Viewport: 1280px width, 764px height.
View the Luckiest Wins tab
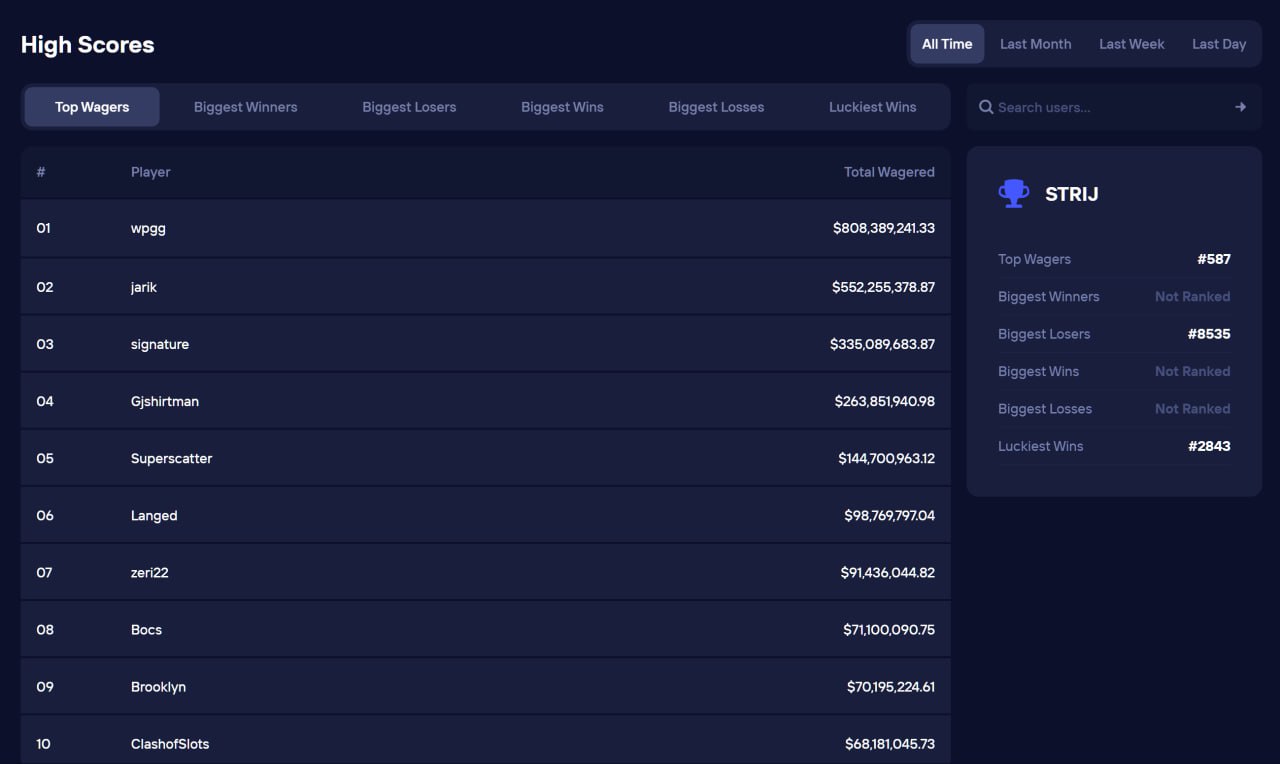tap(872, 107)
